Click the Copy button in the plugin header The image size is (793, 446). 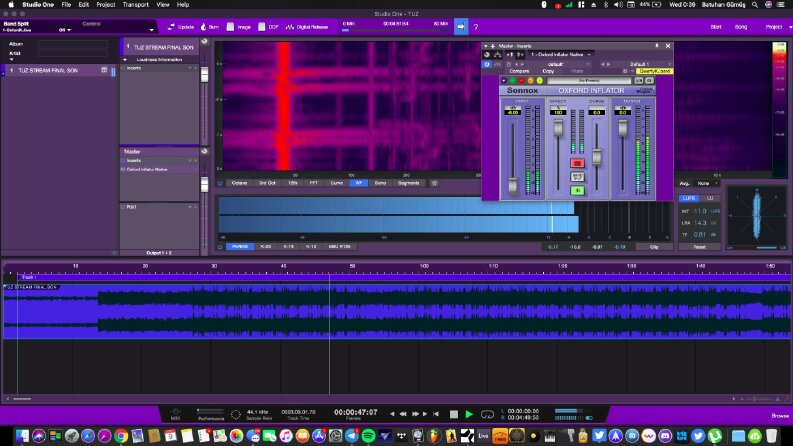click(x=548, y=71)
